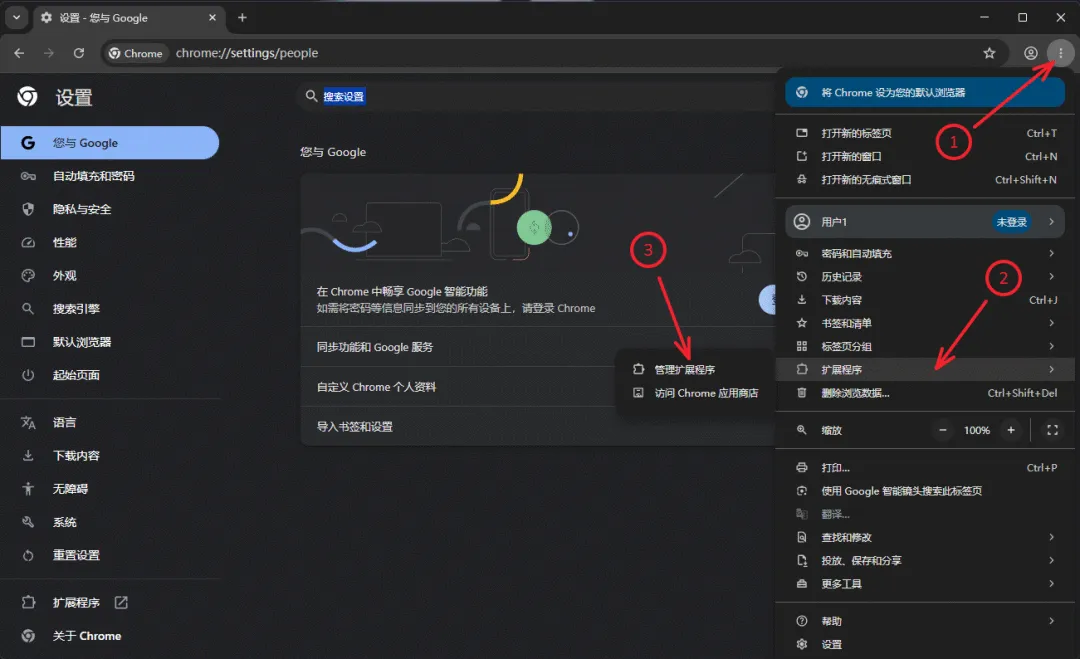1080x659 pixels.
Task: Select 您与 Google in settings sidebar
Action: click(110, 143)
